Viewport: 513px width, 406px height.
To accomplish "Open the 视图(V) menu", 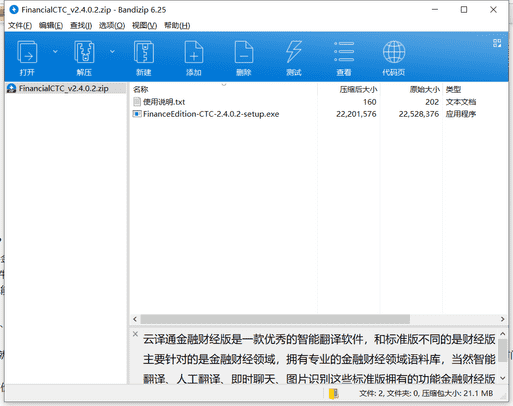I will point(144,25).
